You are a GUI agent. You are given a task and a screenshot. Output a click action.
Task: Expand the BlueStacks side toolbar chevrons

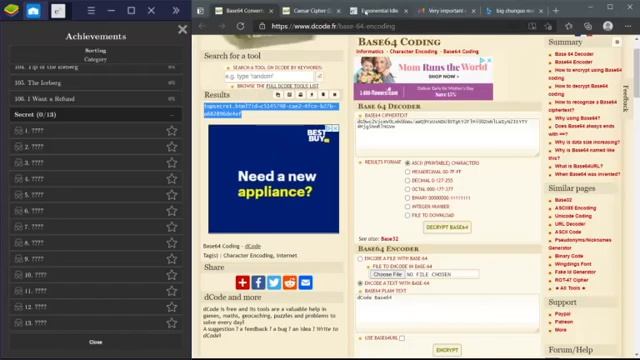(176, 11)
